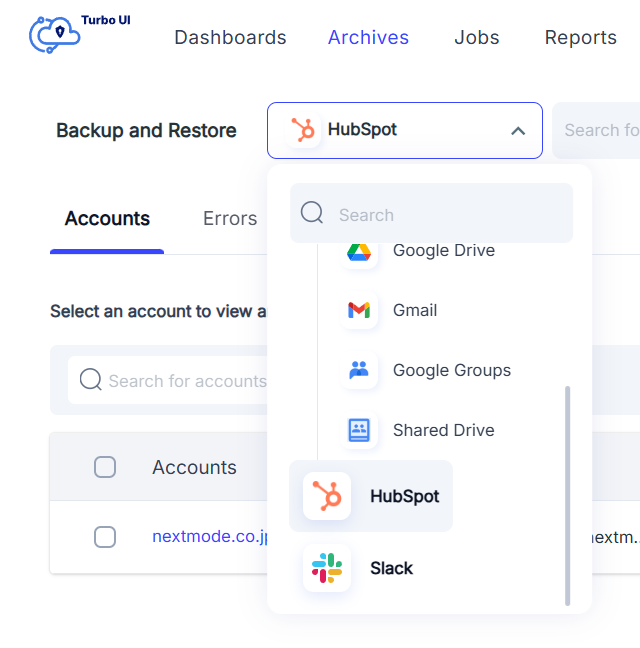Click the Google Drive icon

pyautogui.click(x=359, y=251)
